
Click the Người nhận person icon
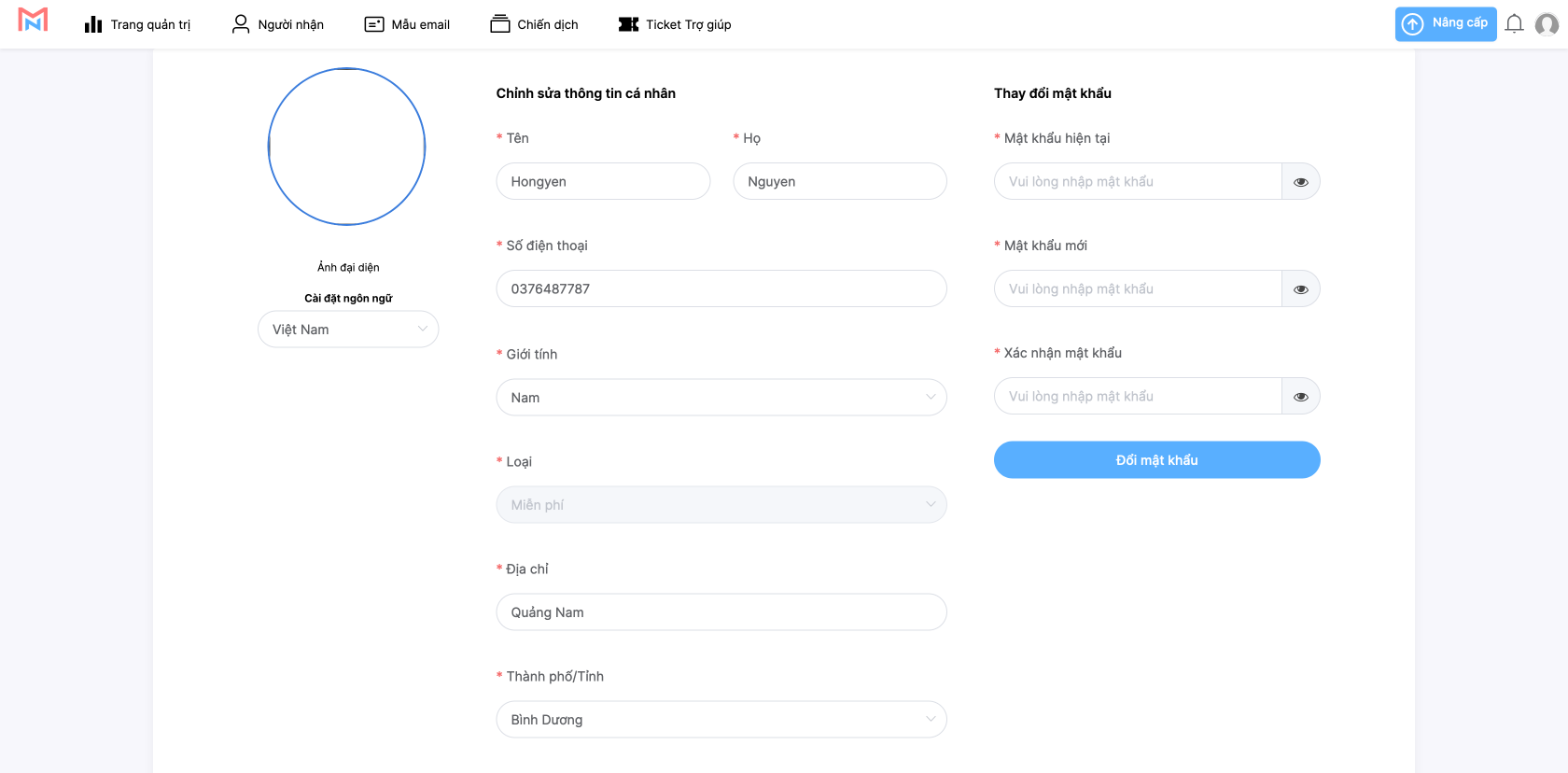coord(241,24)
